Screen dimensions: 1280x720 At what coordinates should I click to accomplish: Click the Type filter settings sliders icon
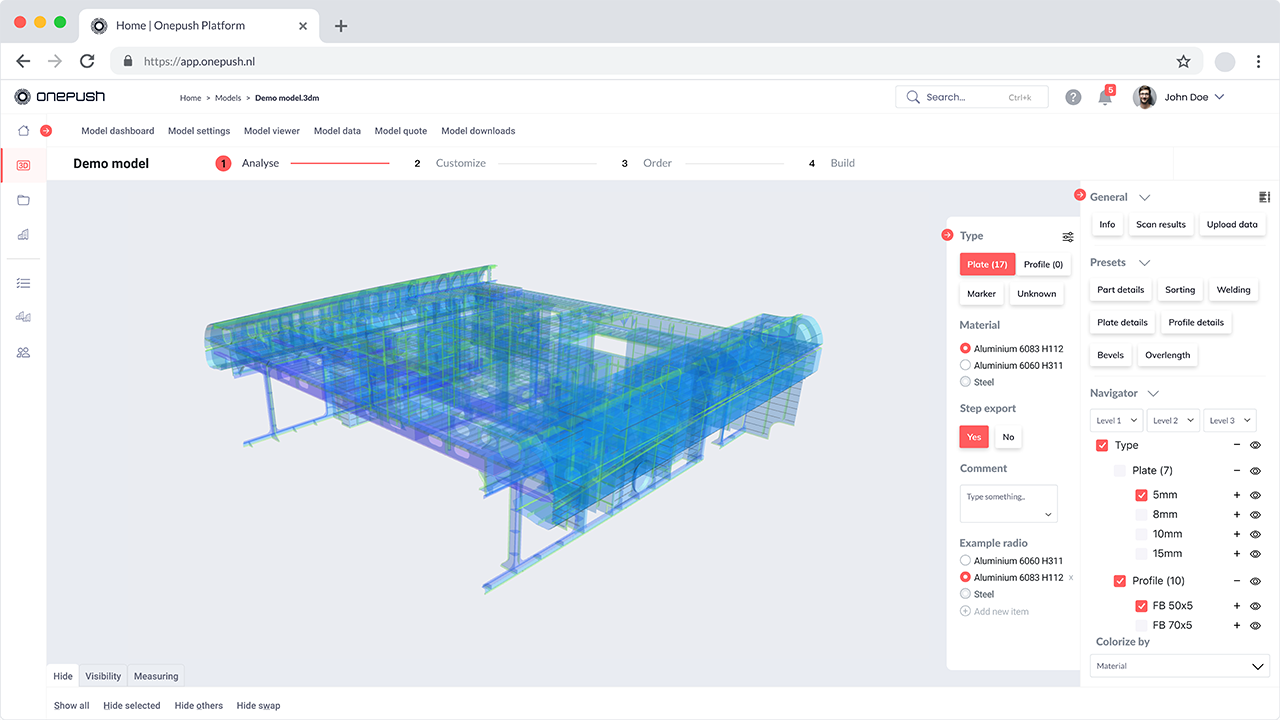click(x=1068, y=237)
